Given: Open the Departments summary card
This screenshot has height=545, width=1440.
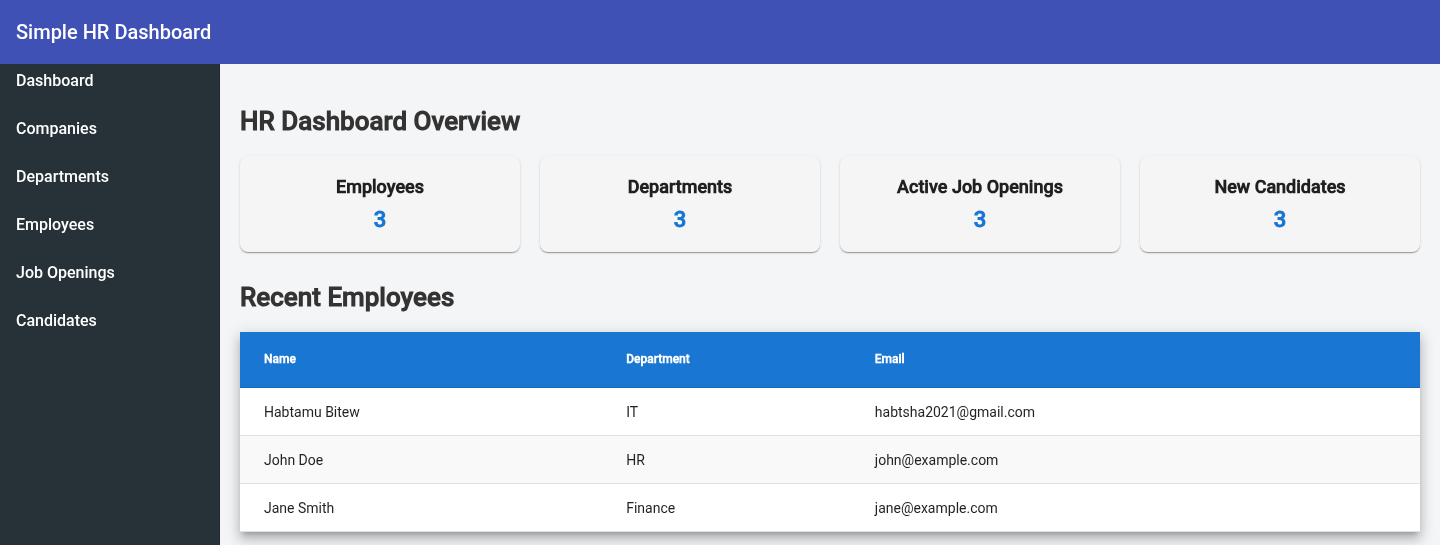Looking at the screenshot, I should (x=680, y=204).
